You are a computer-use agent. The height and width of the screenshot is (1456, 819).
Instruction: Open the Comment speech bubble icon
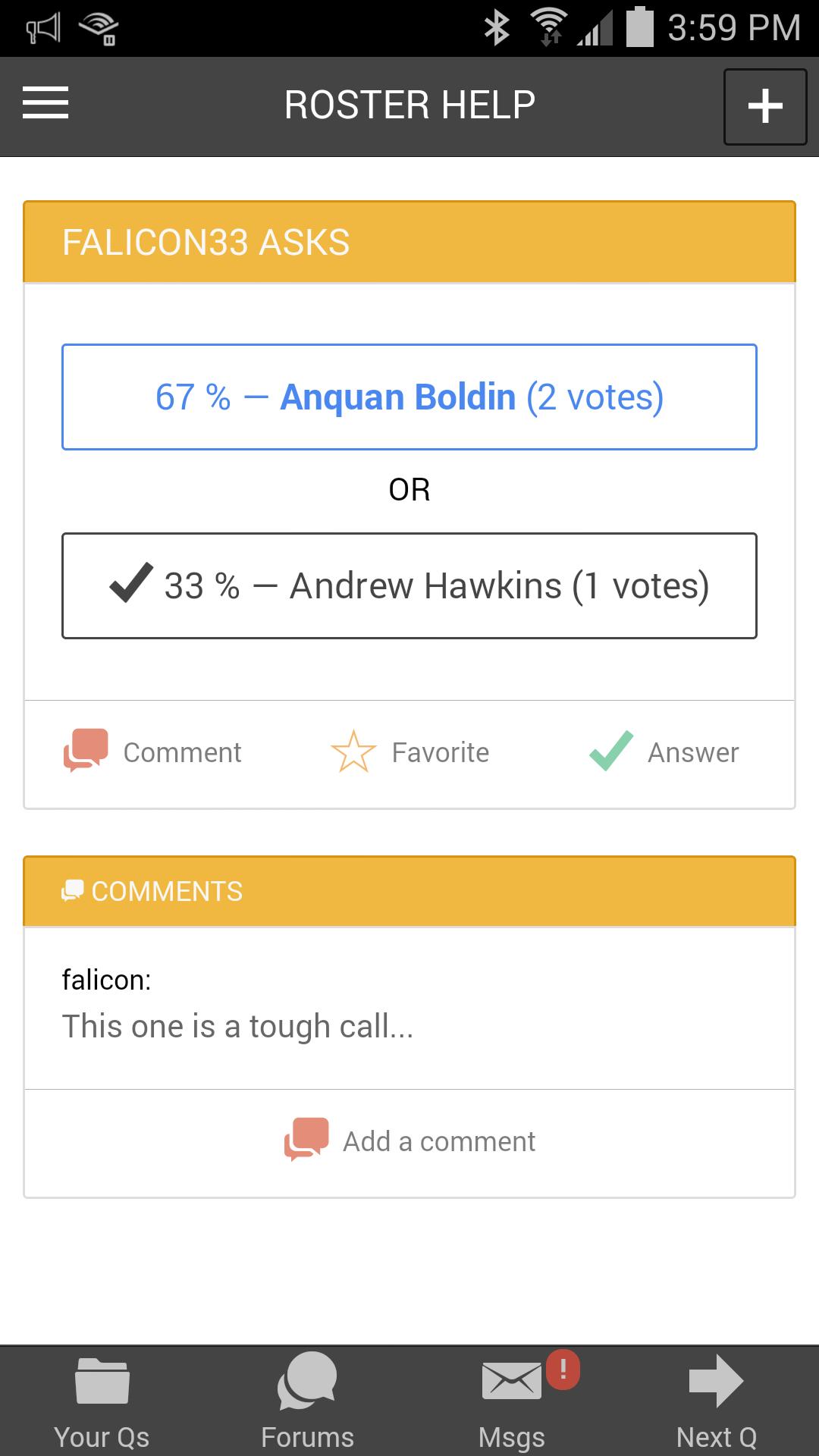coord(85,751)
